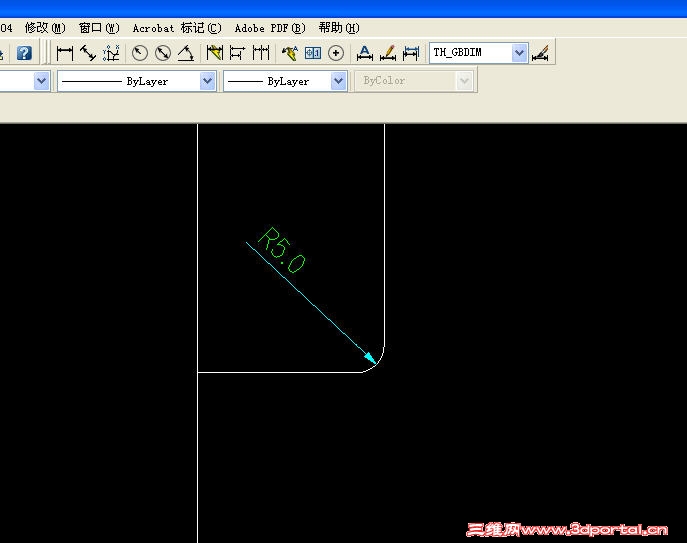Select the Linear Dimension tool
The width and height of the screenshot is (687, 543).
pyautogui.click(x=65, y=53)
